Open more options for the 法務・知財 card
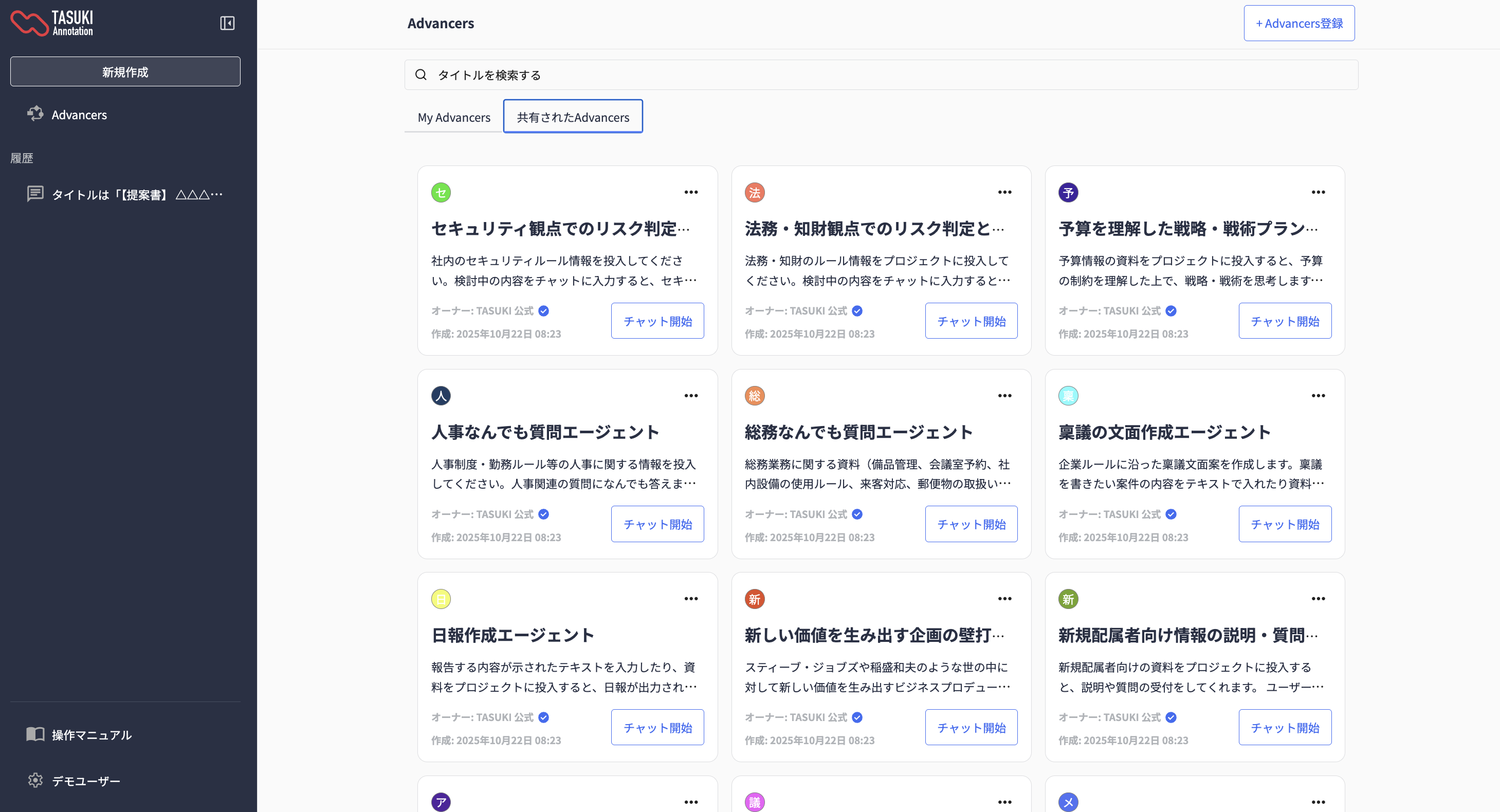 pyautogui.click(x=1004, y=192)
